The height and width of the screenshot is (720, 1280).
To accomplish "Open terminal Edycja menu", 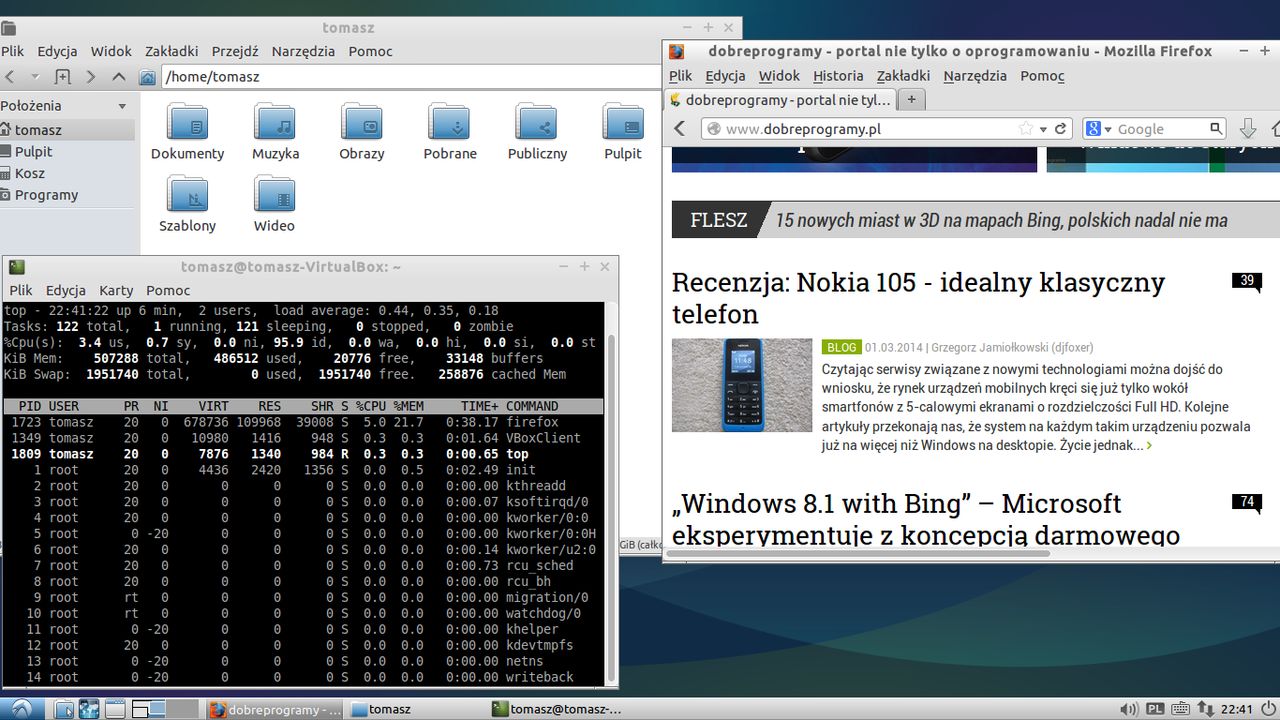I will pyautogui.click(x=66, y=290).
